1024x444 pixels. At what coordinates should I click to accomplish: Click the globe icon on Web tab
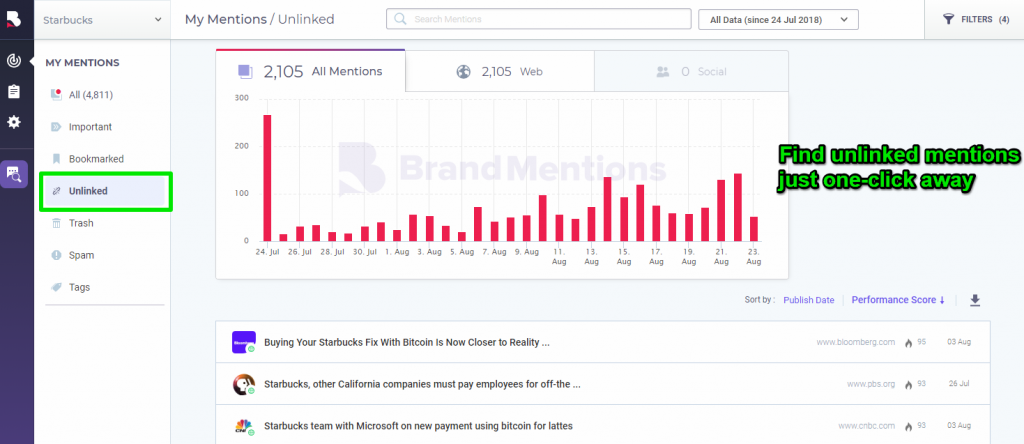(464, 72)
